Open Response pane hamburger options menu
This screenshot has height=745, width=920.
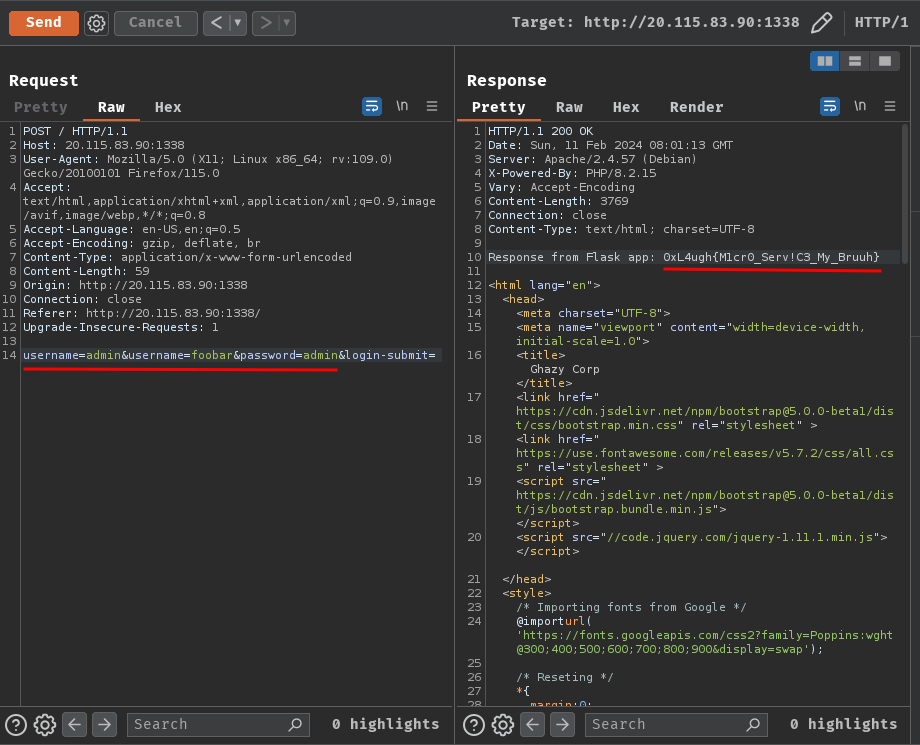pos(890,106)
